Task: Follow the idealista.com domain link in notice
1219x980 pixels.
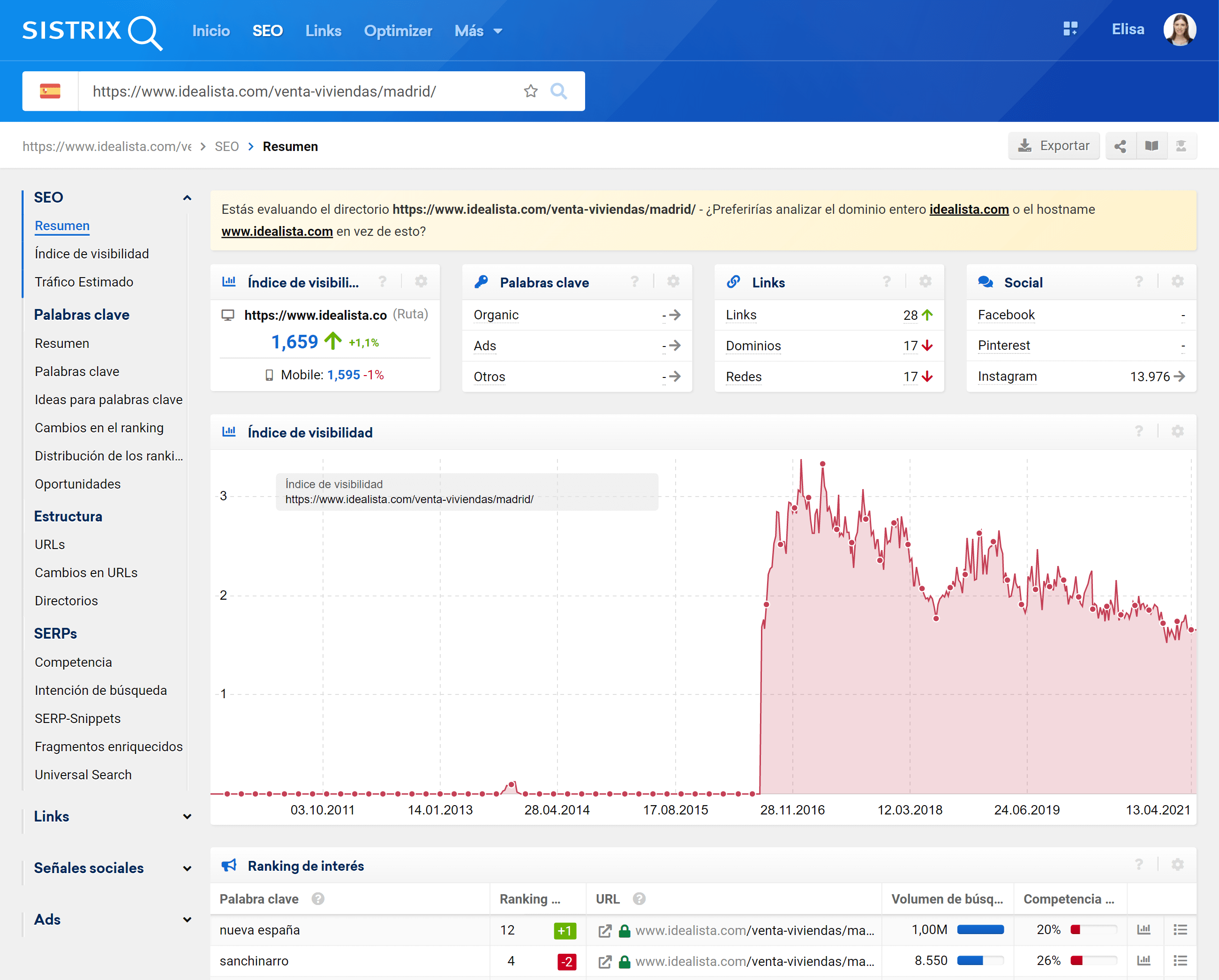Action: tap(969, 210)
